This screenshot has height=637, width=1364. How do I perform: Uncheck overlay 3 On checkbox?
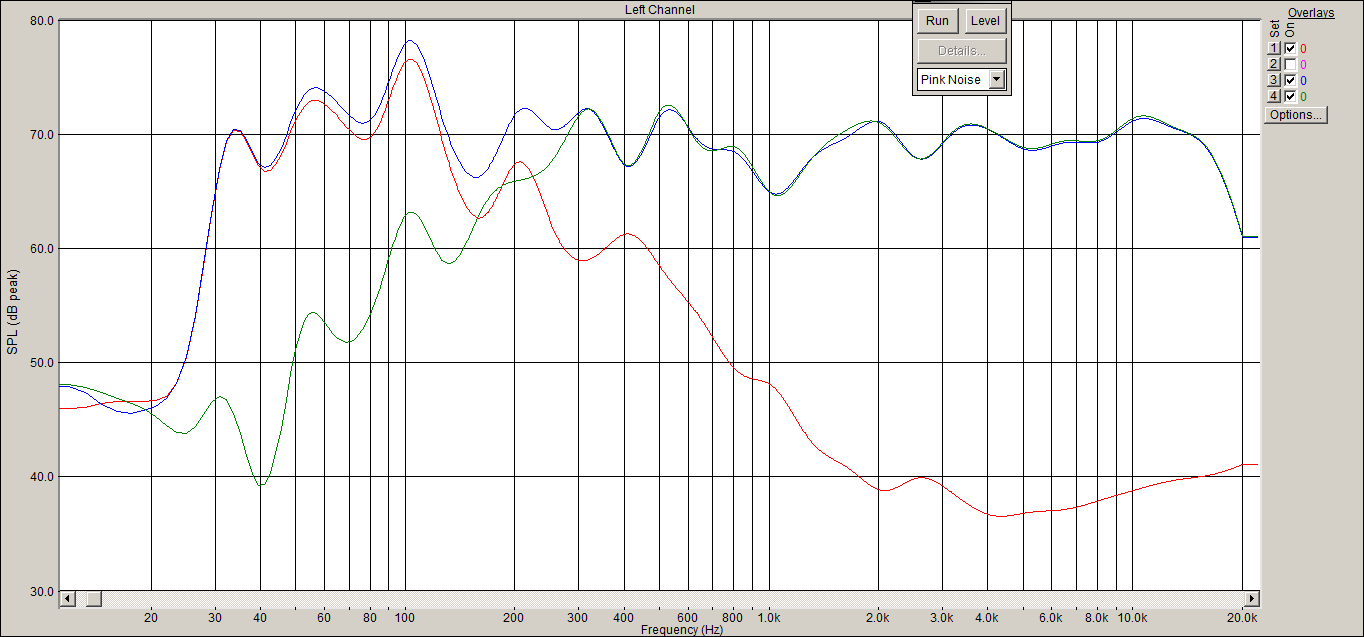(x=1290, y=80)
